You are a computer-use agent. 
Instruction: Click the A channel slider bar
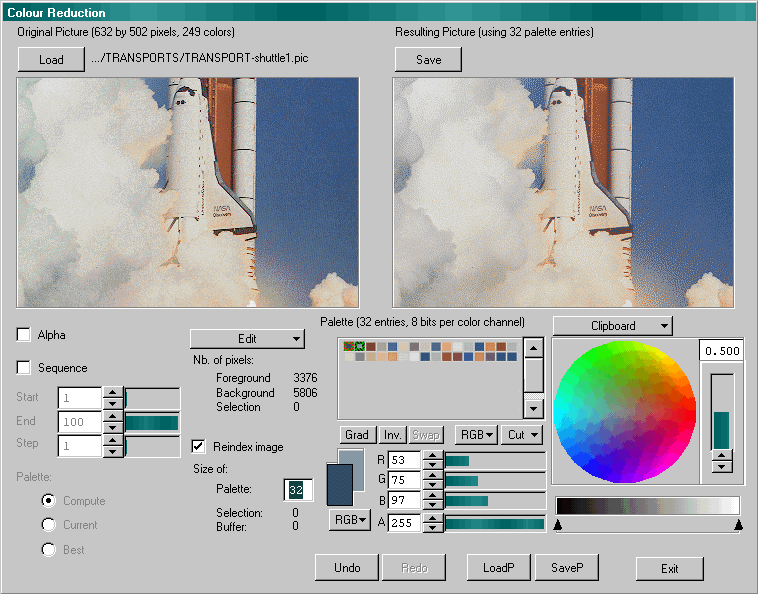point(496,523)
